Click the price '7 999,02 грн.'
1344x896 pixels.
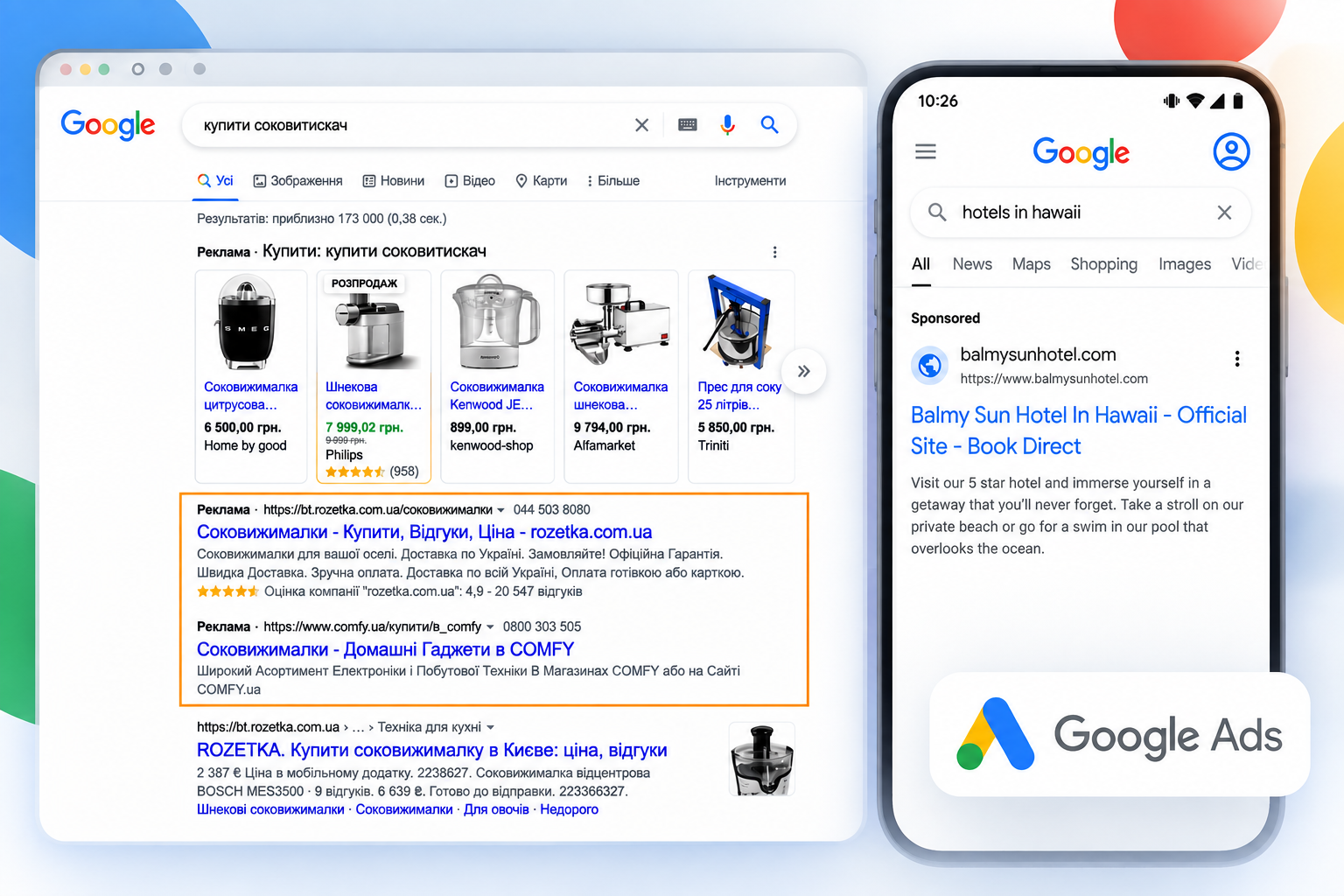click(x=364, y=427)
